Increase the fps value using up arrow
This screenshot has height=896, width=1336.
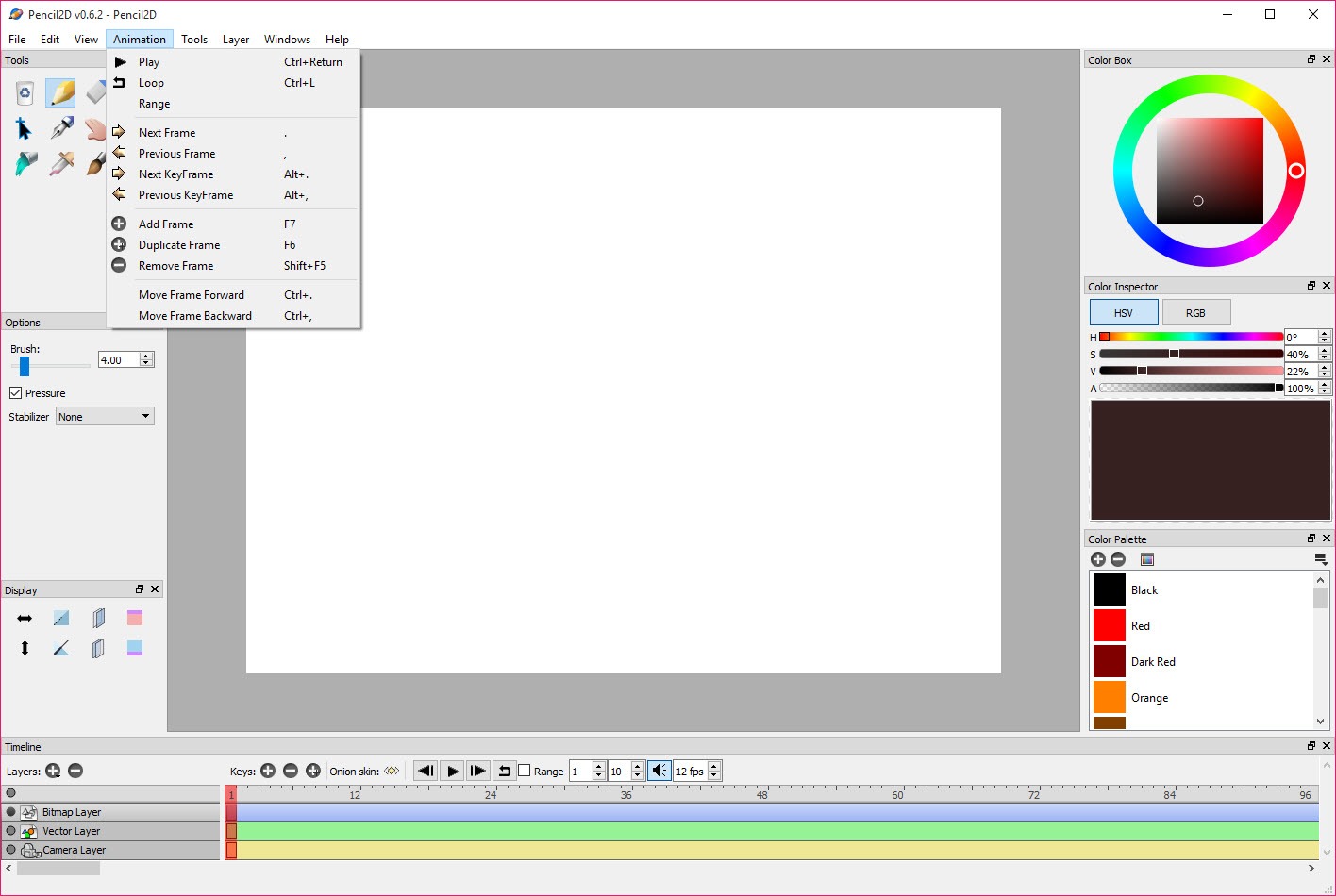[714, 767]
